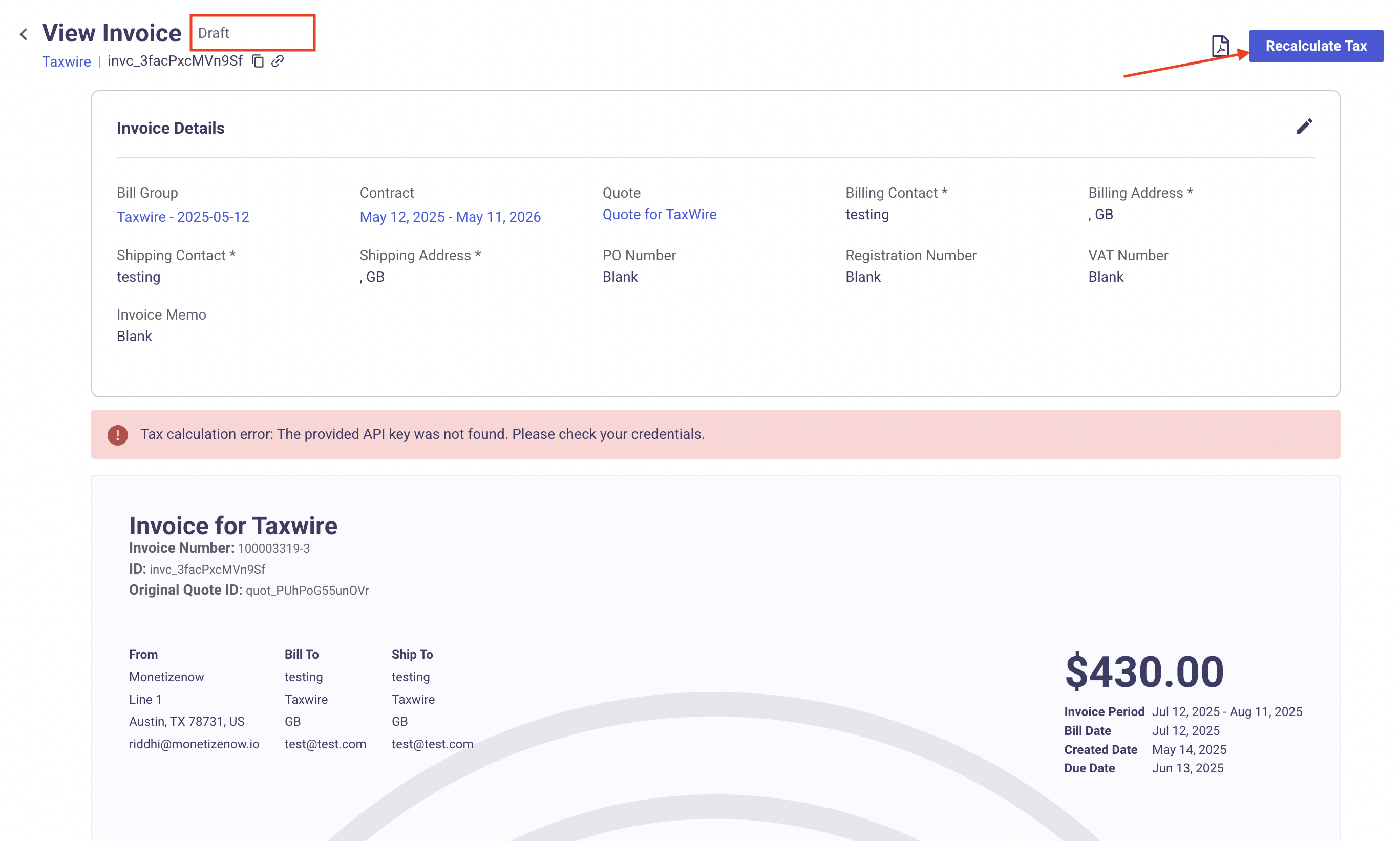The width and height of the screenshot is (1400, 841).
Task: Copy the invoice ID with the copy icon
Action: [258, 61]
